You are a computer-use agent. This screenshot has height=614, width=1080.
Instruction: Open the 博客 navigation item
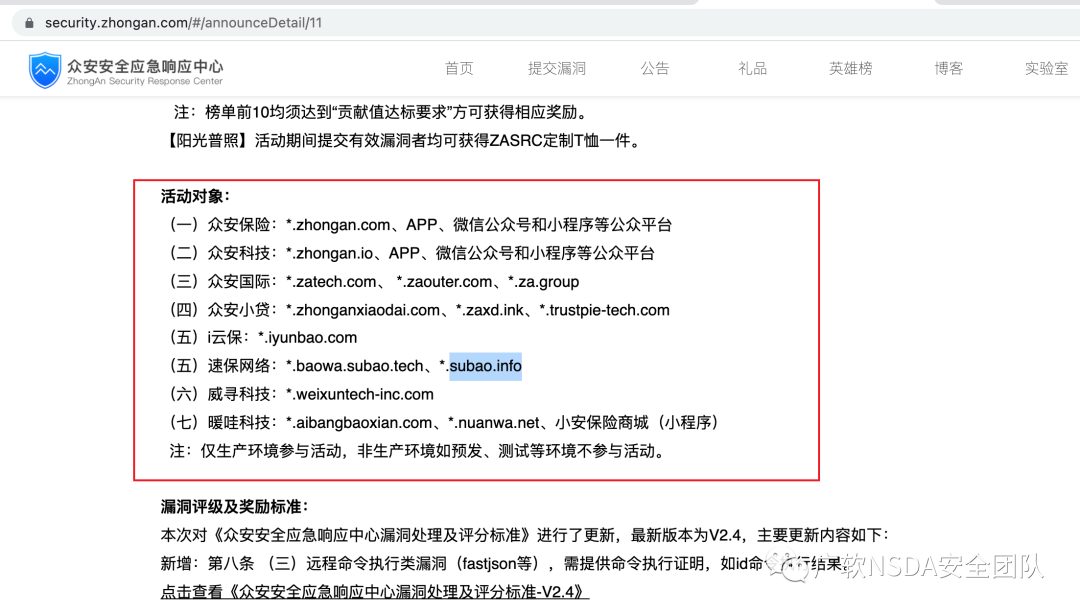point(948,68)
